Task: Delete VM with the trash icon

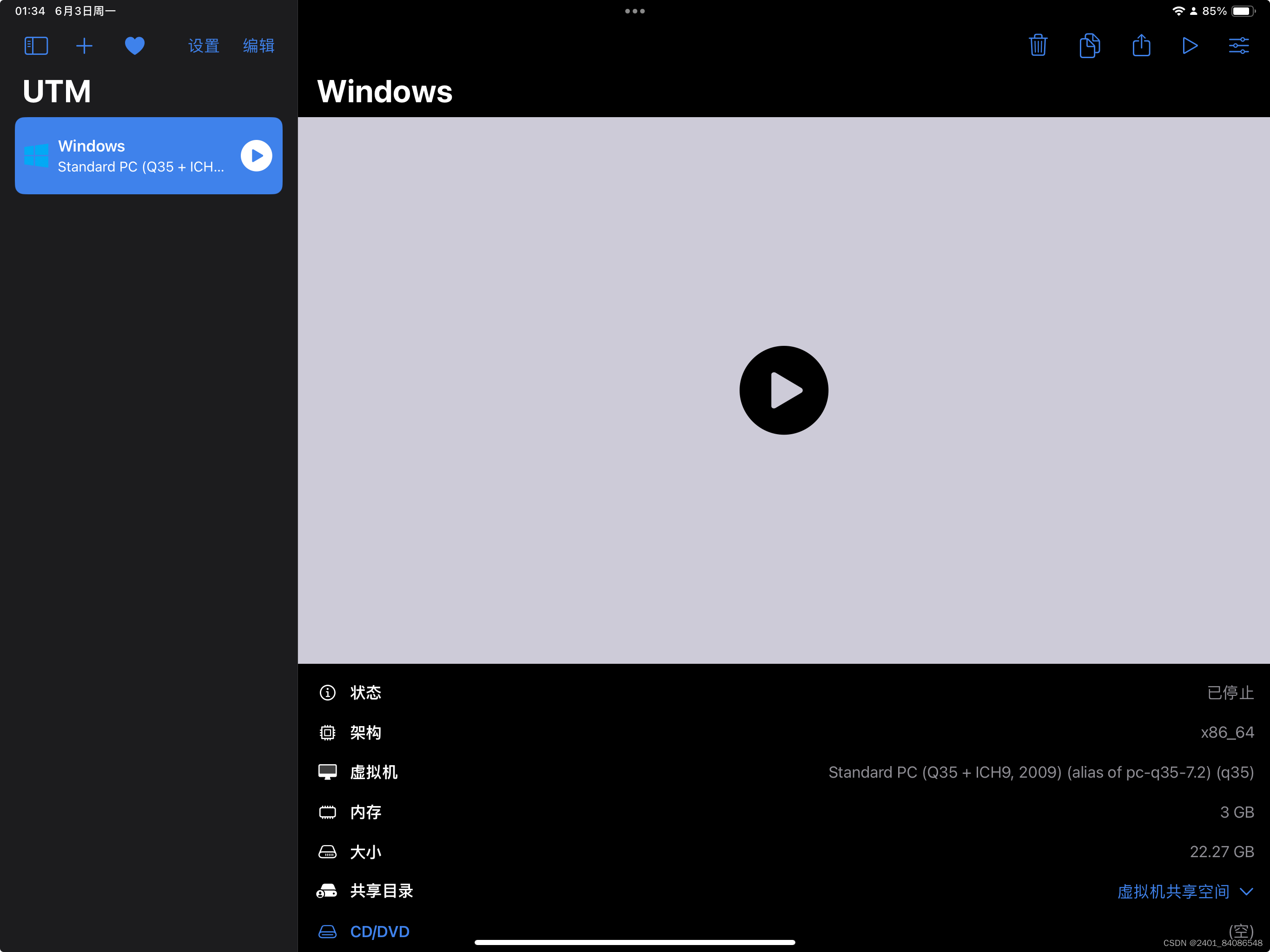Action: pyautogui.click(x=1038, y=46)
